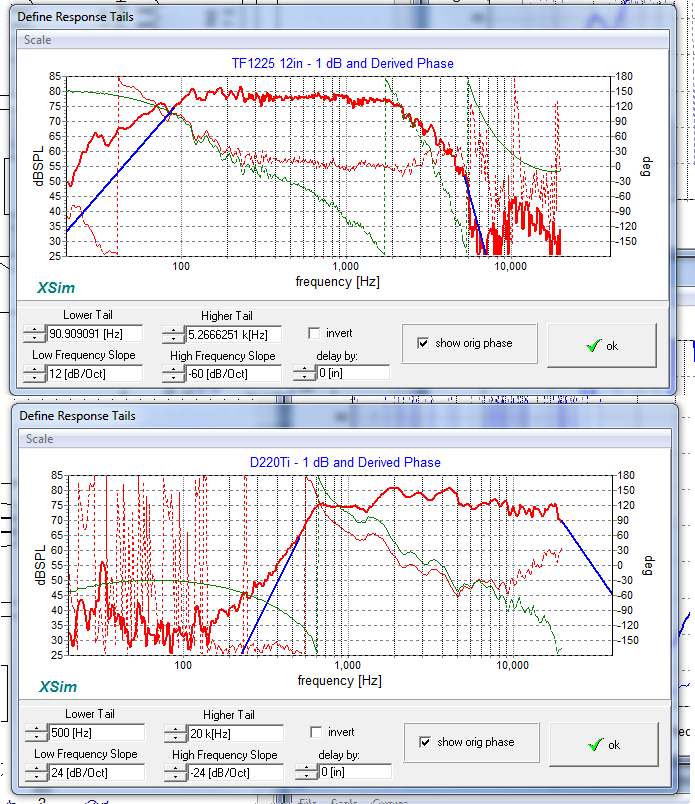Adjust stepper beside 12 dB/Oct slope
Screen dimensions: 695x804
click(x=34, y=374)
